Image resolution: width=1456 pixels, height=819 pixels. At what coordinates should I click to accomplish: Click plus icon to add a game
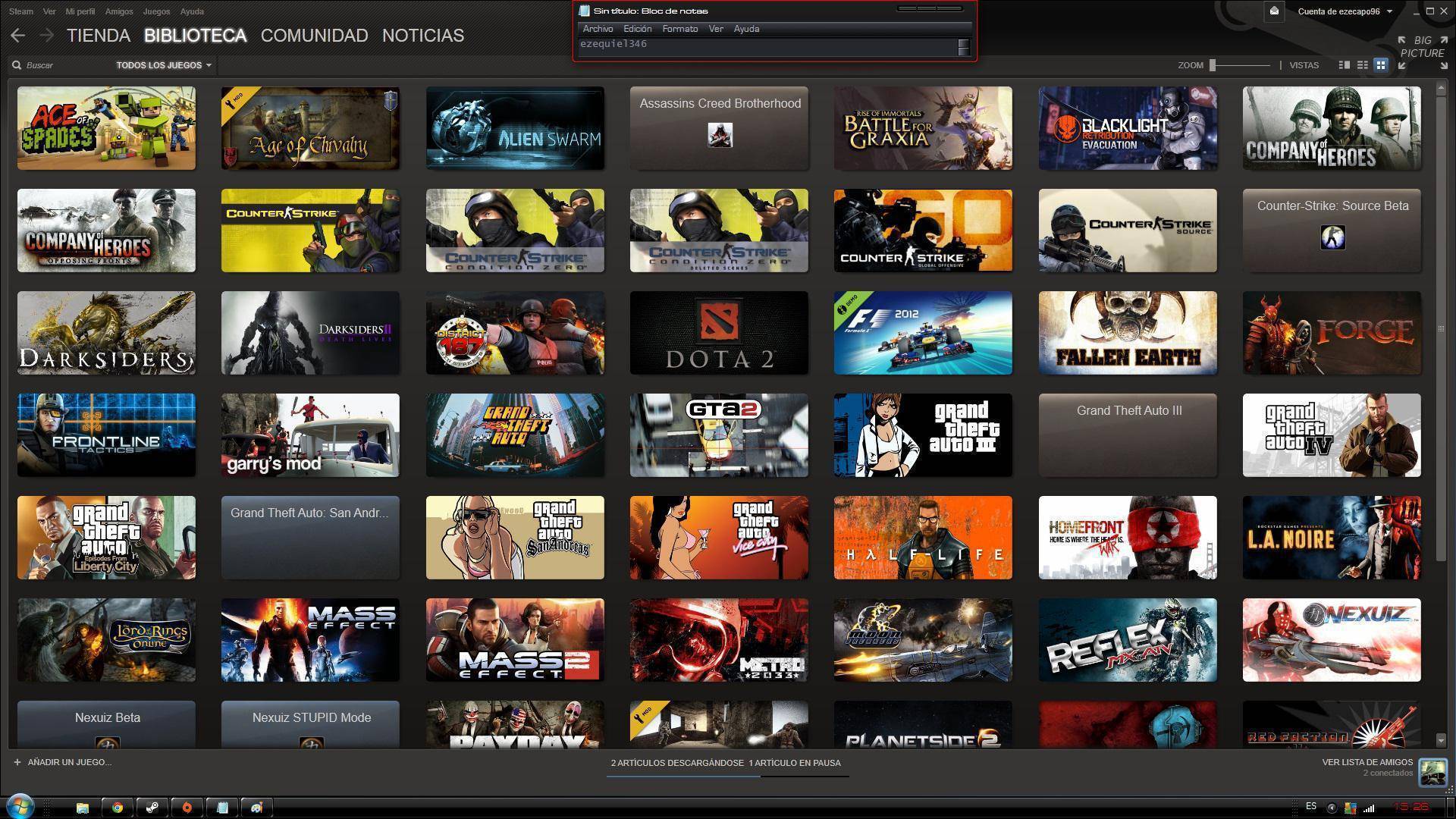pos(17,762)
